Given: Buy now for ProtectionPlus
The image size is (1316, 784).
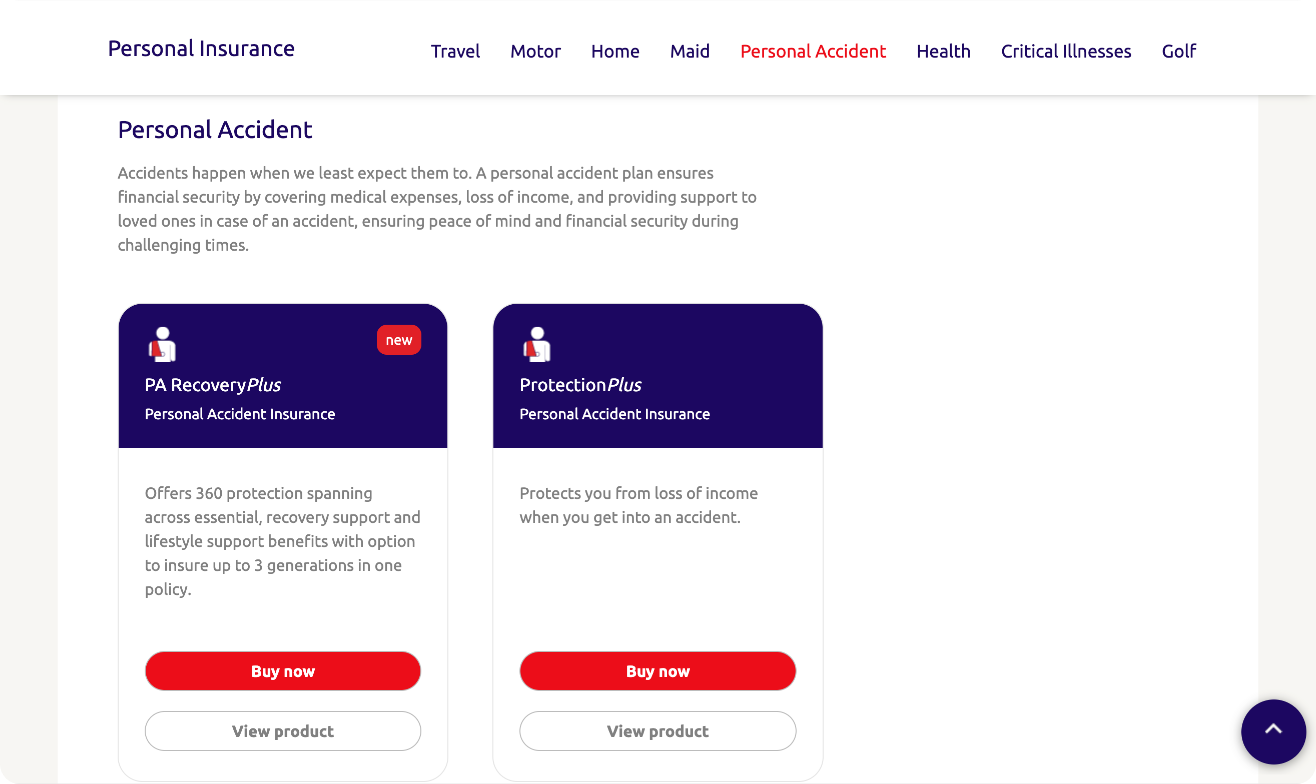Looking at the screenshot, I should pos(658,671).
